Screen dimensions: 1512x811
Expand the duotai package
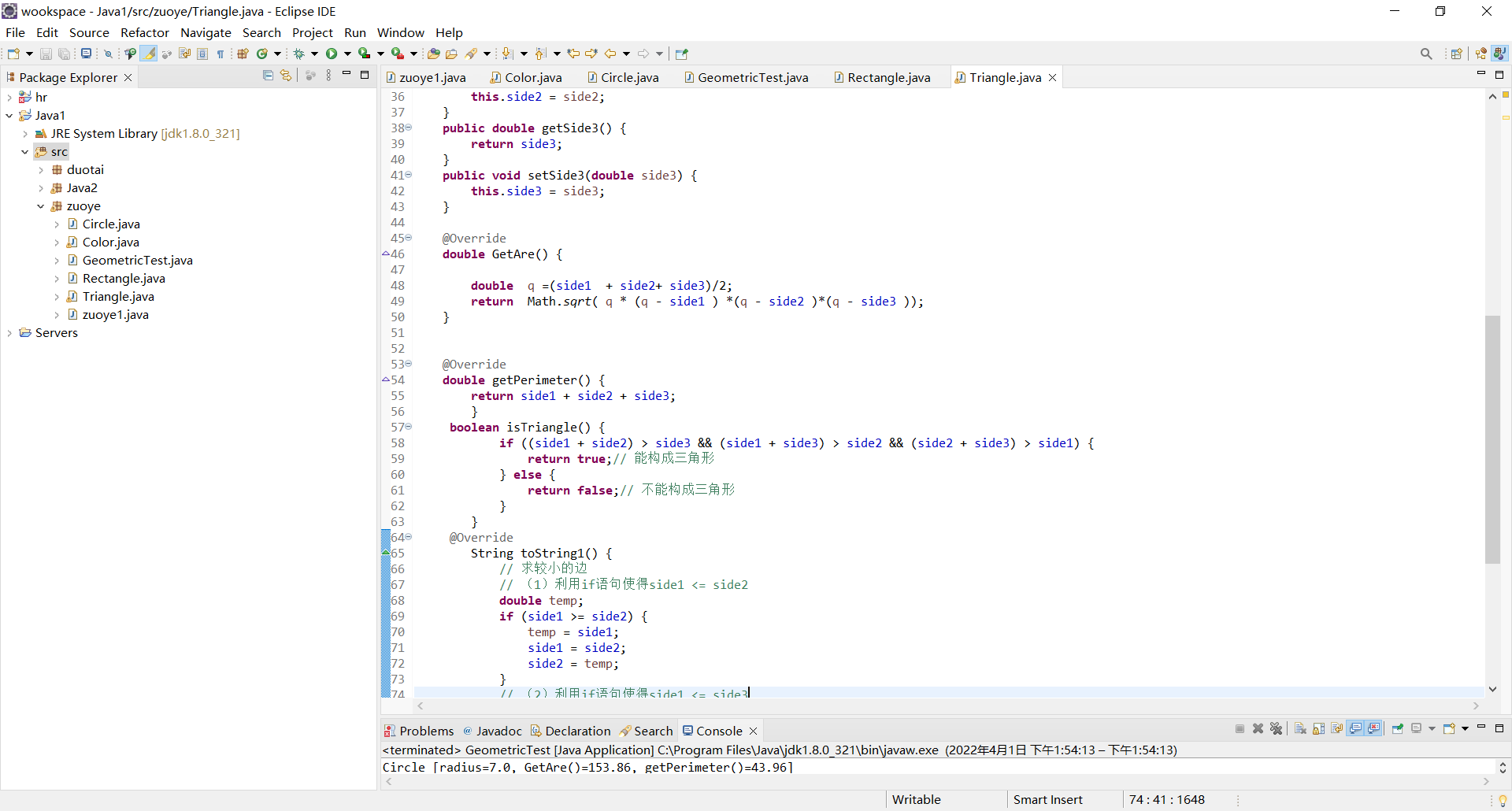(x=41, y=170)
